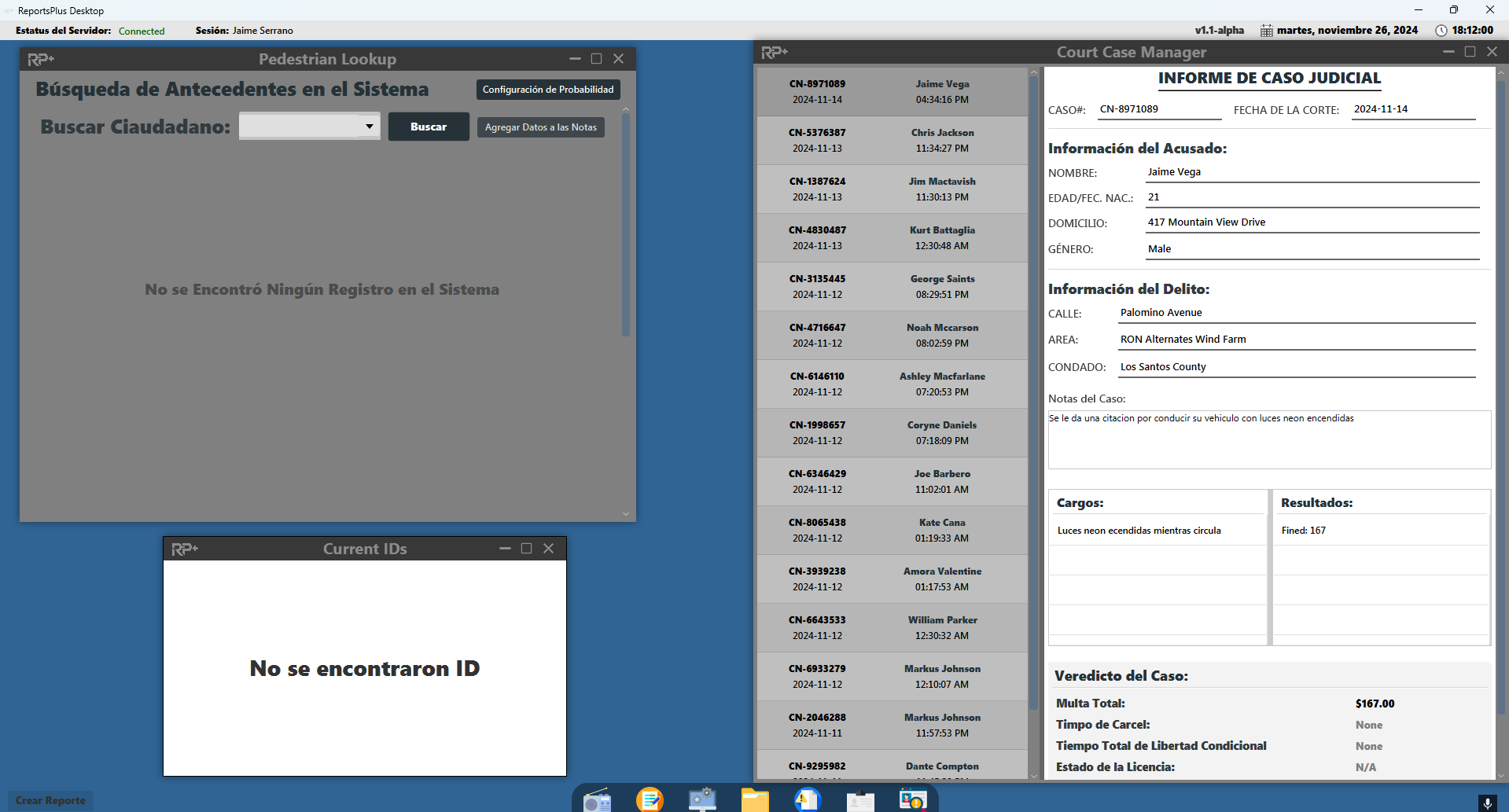Viewport: 1509px width, 812px height.
Task: Expand the Buscar Ciudadano dropdown arrow
Action: coord(369,127)
